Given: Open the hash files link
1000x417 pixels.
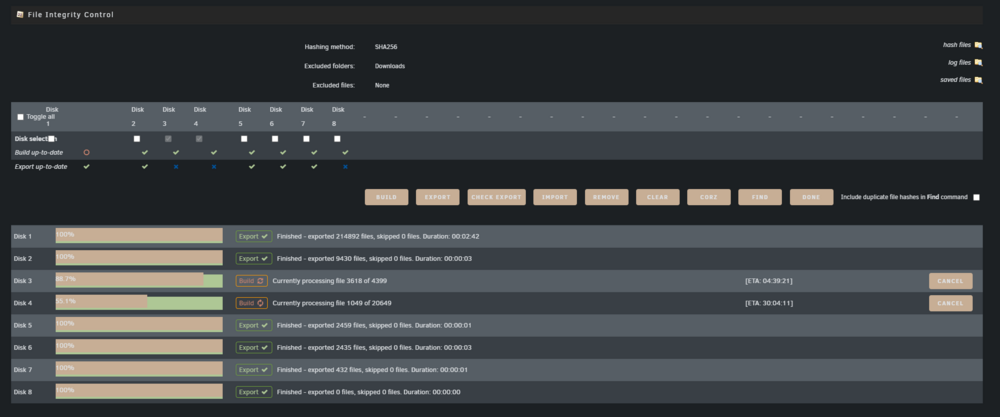Looking at the screenshot, I should pyautogui.click(x=957, y=45).
